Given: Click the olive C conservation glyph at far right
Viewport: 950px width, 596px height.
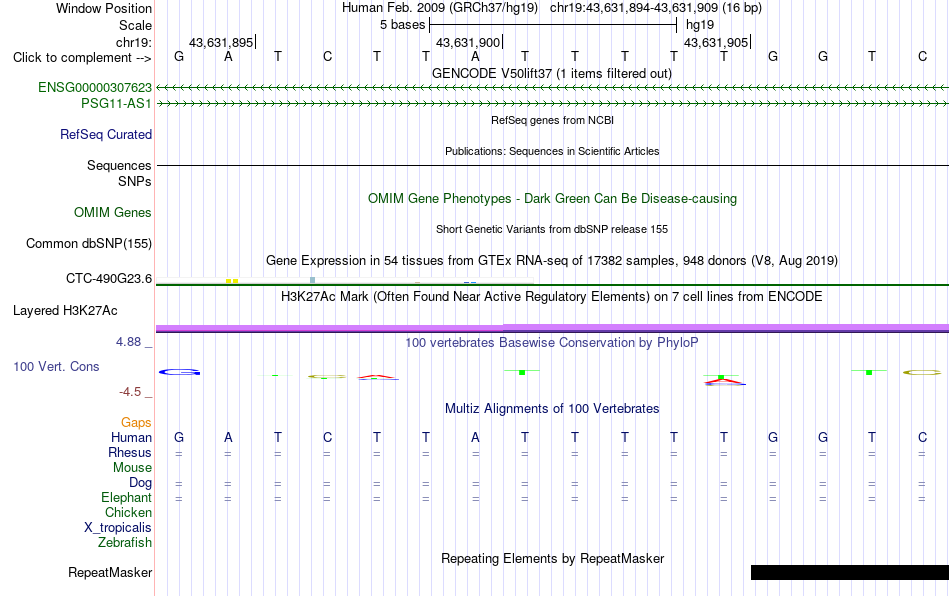Looking at the screenshot, I should (x=922, y=372).
